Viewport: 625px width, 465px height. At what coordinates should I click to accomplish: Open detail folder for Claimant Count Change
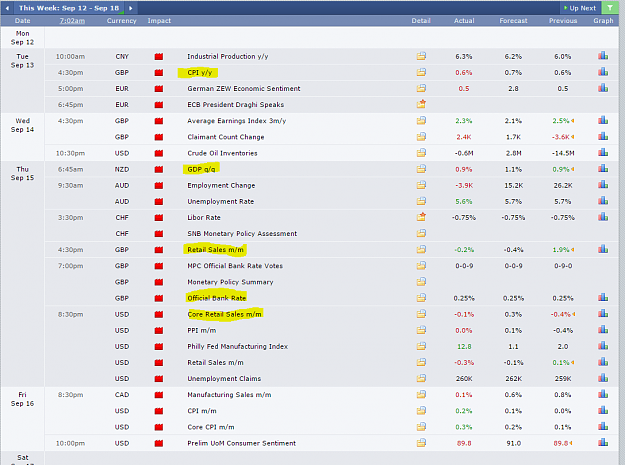[x=421, y=137]
